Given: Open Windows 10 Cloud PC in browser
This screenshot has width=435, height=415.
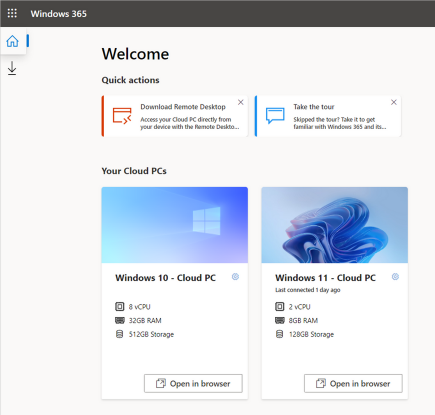Looking at the screenshot, I should (x=193, y=383).
